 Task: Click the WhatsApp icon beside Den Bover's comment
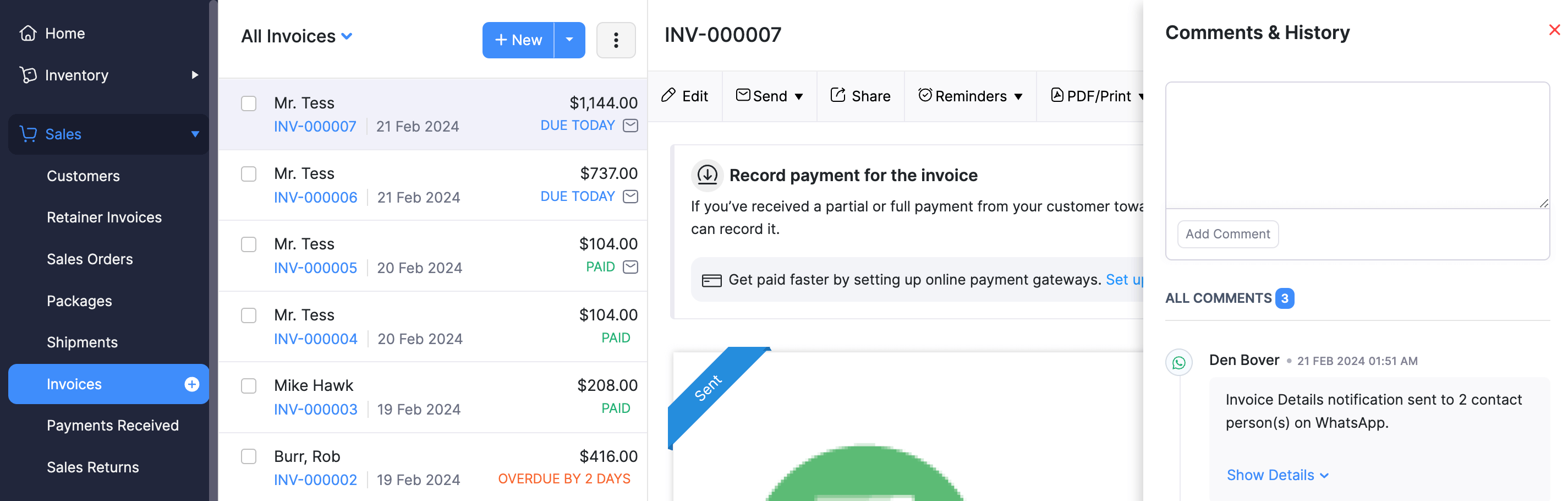pyautogui.click(x=1180, y=362)
